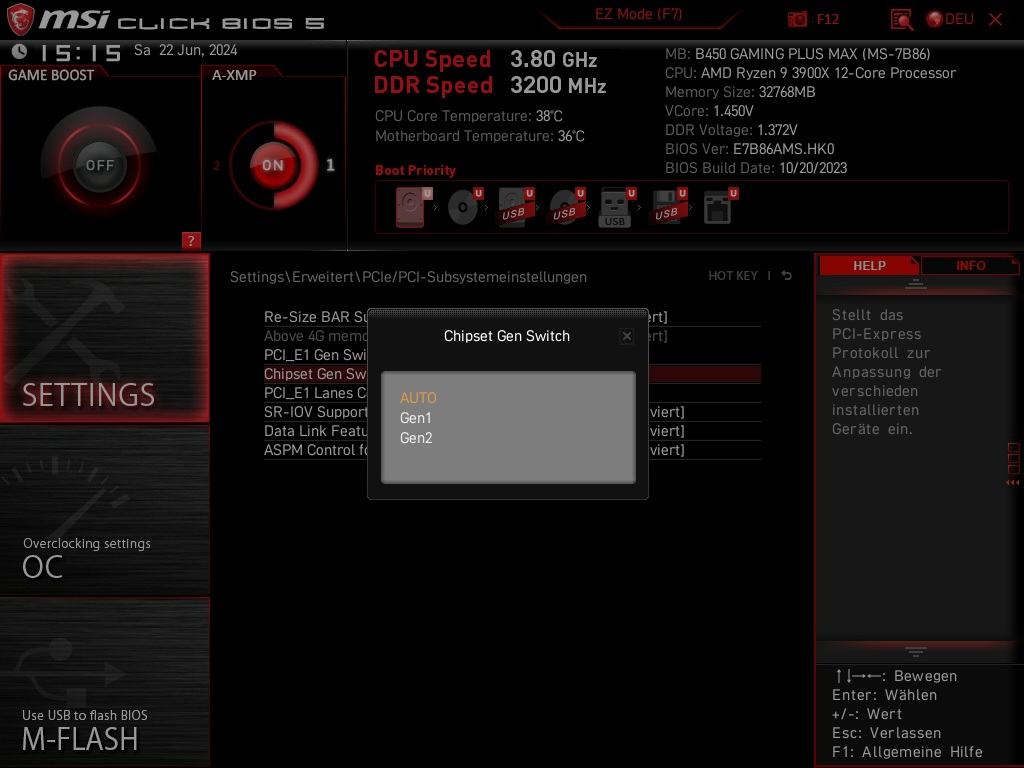Open the GAME BOOST question mark help

pos(191,240)
